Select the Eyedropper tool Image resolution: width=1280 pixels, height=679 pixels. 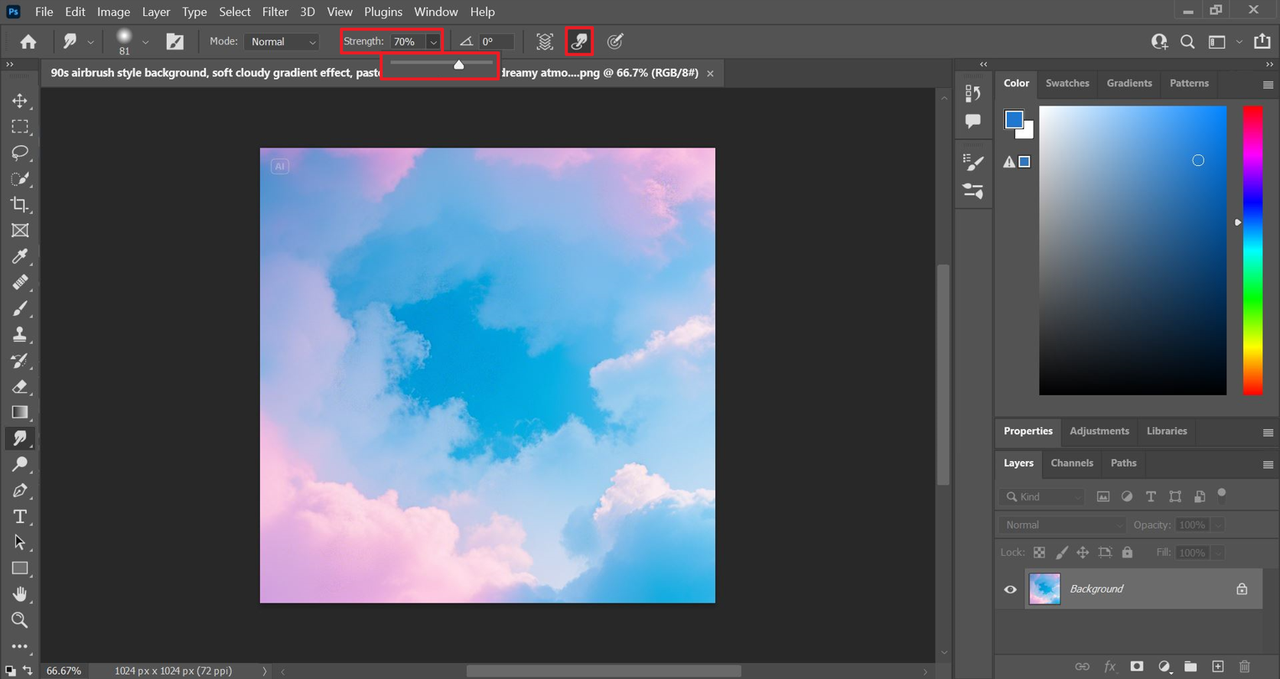pos(19,257)
